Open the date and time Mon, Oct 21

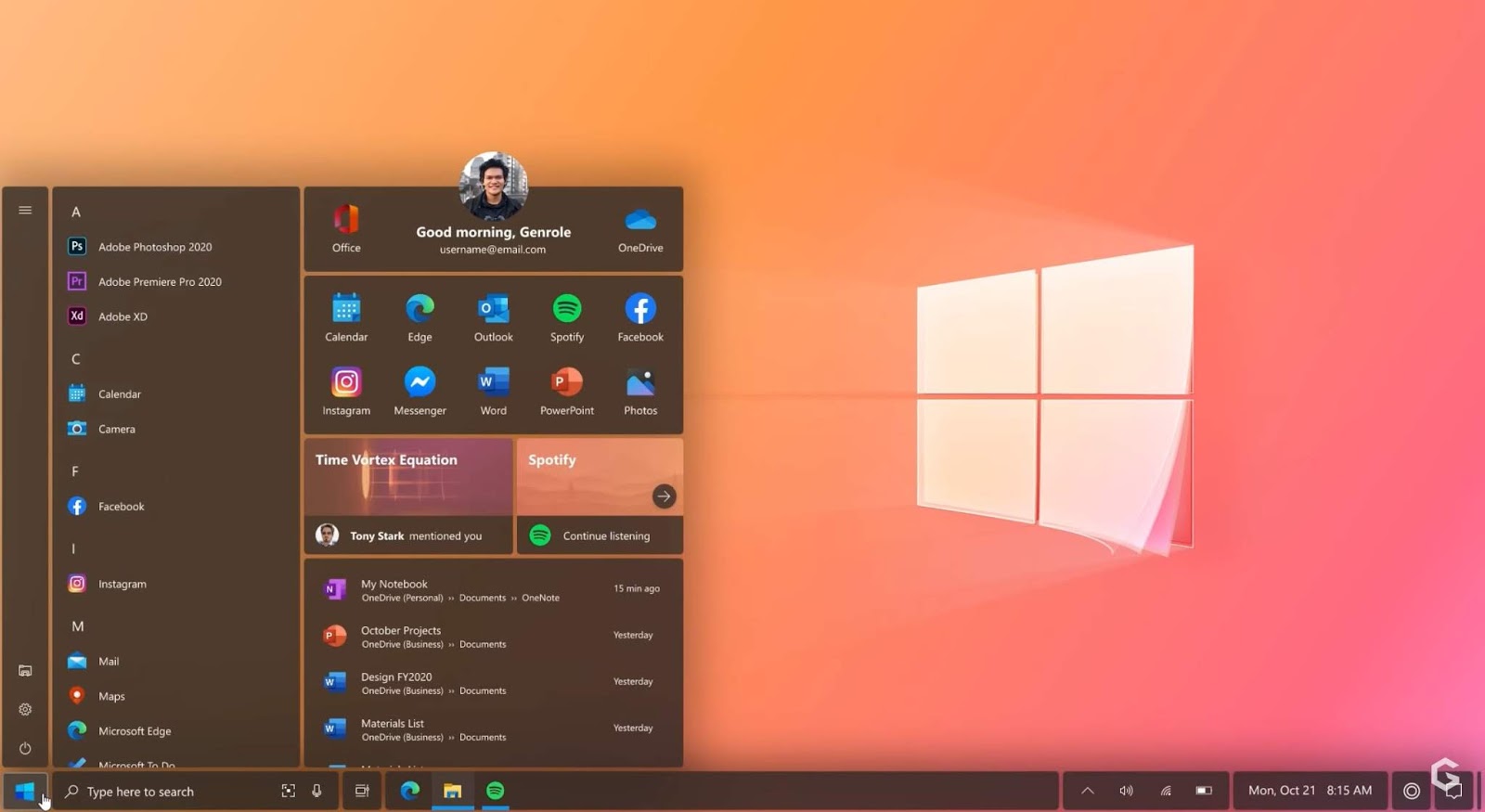pyautogui.click(x=1310, y=791)
